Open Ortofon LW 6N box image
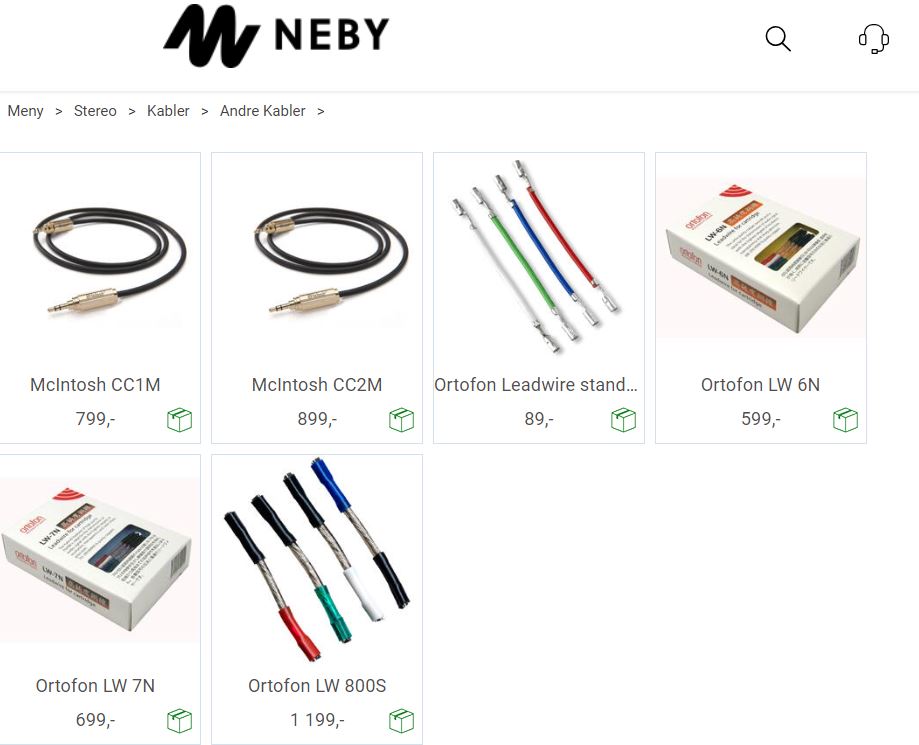Viewport: 919px width, 745px height. pos(761,258)
